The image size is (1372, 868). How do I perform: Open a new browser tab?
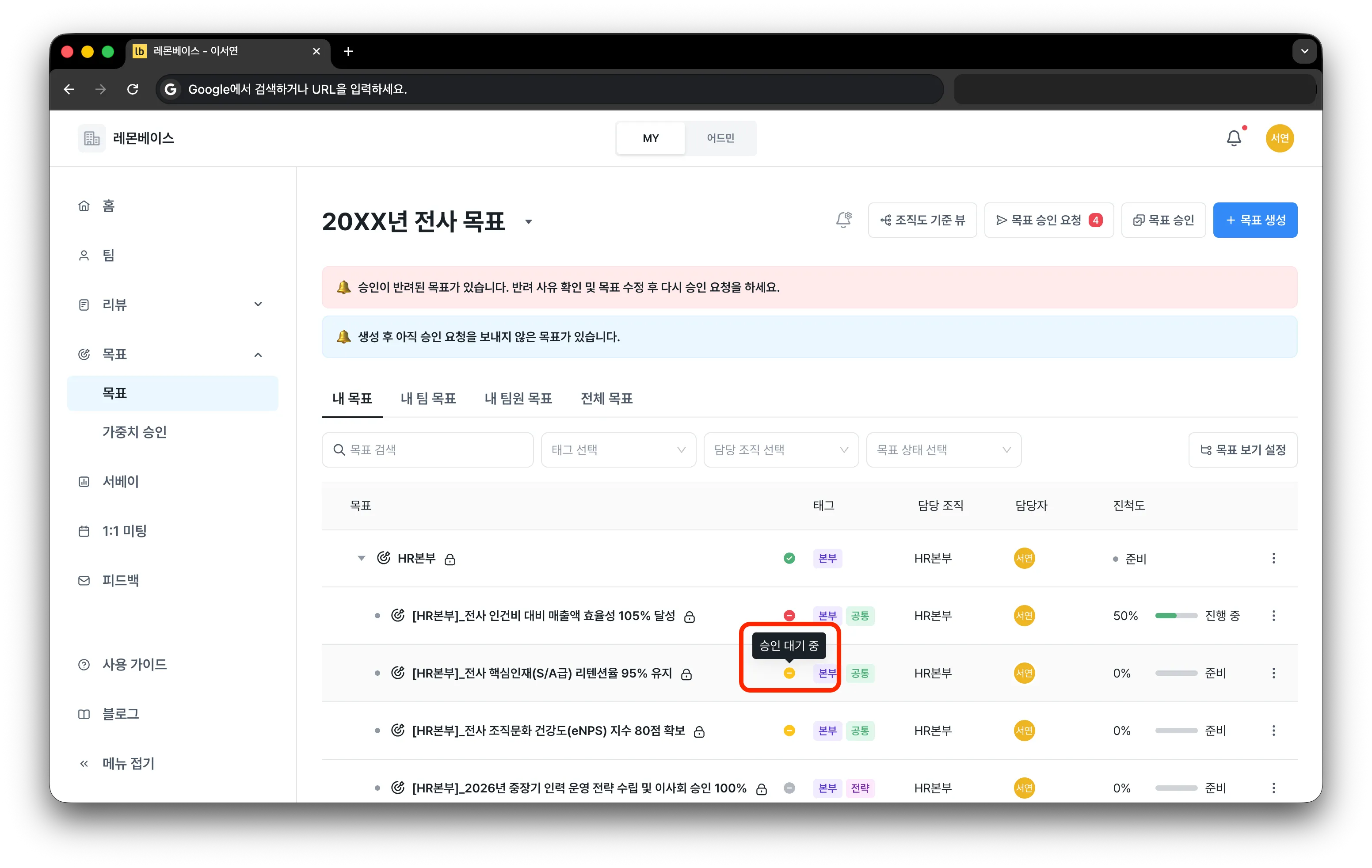[x=348, y=51]
